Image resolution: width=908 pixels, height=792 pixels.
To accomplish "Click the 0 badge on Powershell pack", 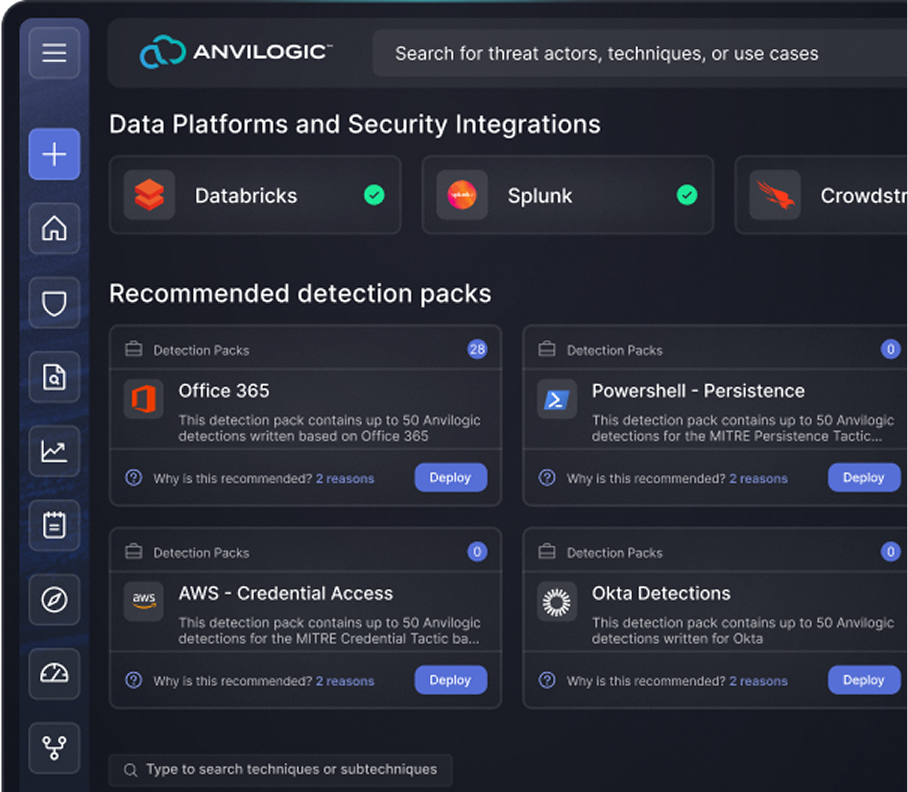I will [x=891, y=349].
